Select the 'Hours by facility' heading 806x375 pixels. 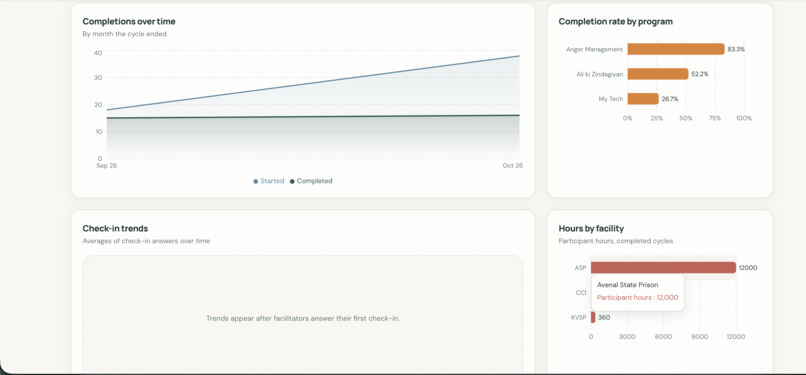pos(591,229)
